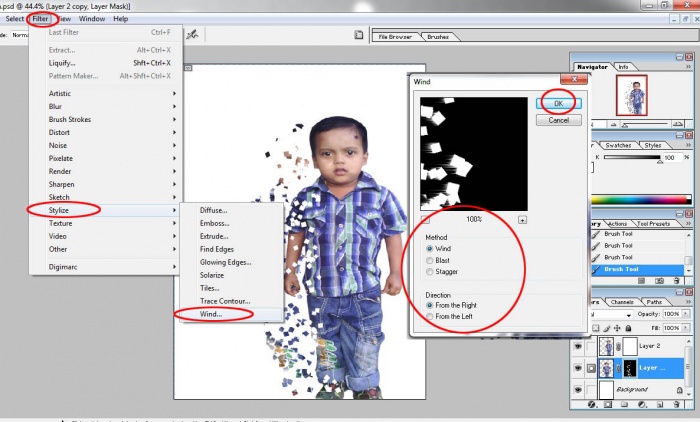
Task: Select Liquify... in the Filter menu
Action: click(x=106, y=63)
